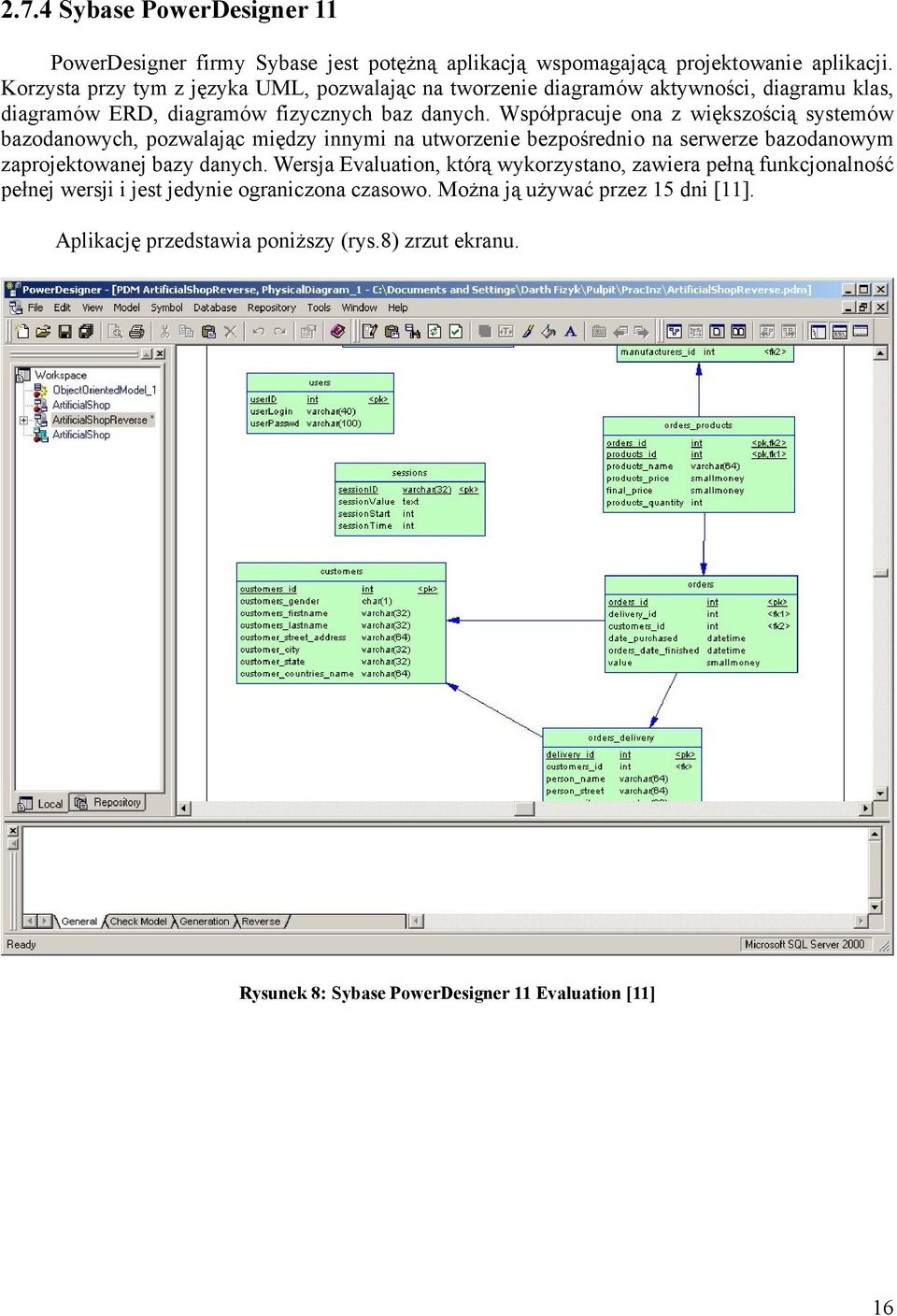Image resolution: width=897 pixels, height=1316 pixels.
Task: Click the Save floppy disk icon
Action: coord(64,331)
